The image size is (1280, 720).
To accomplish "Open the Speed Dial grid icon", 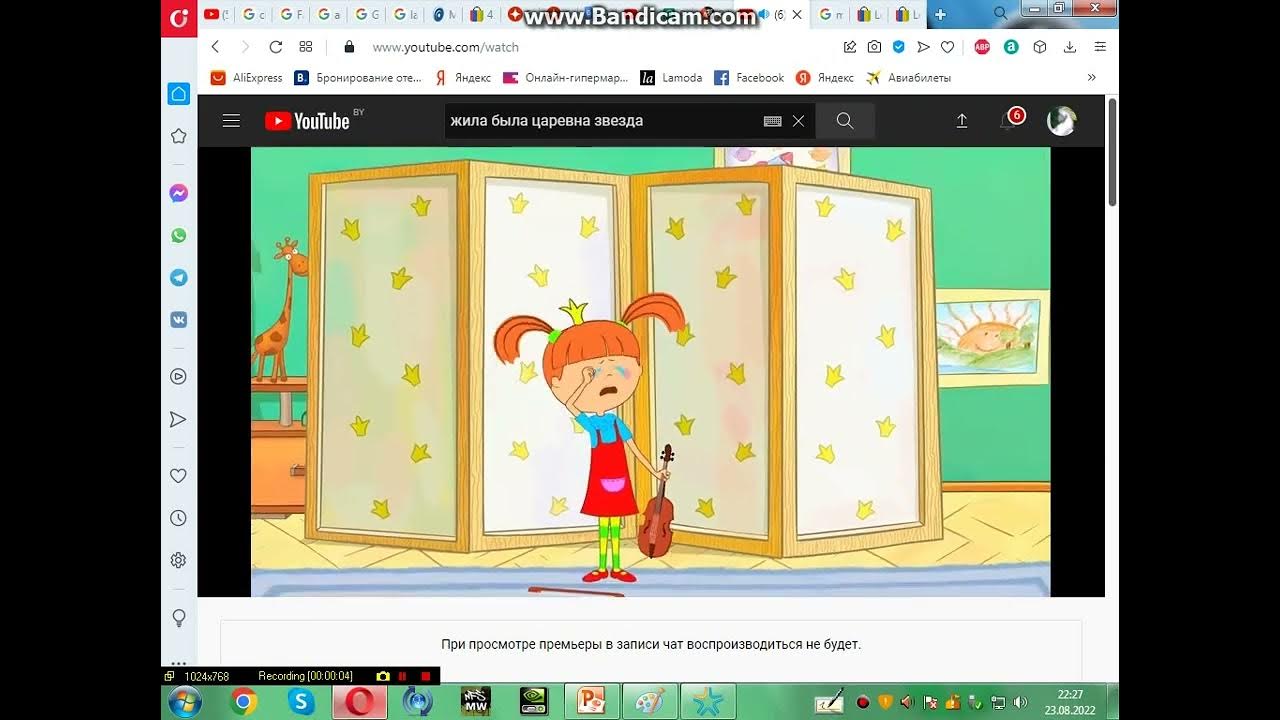I will [306, 47].
